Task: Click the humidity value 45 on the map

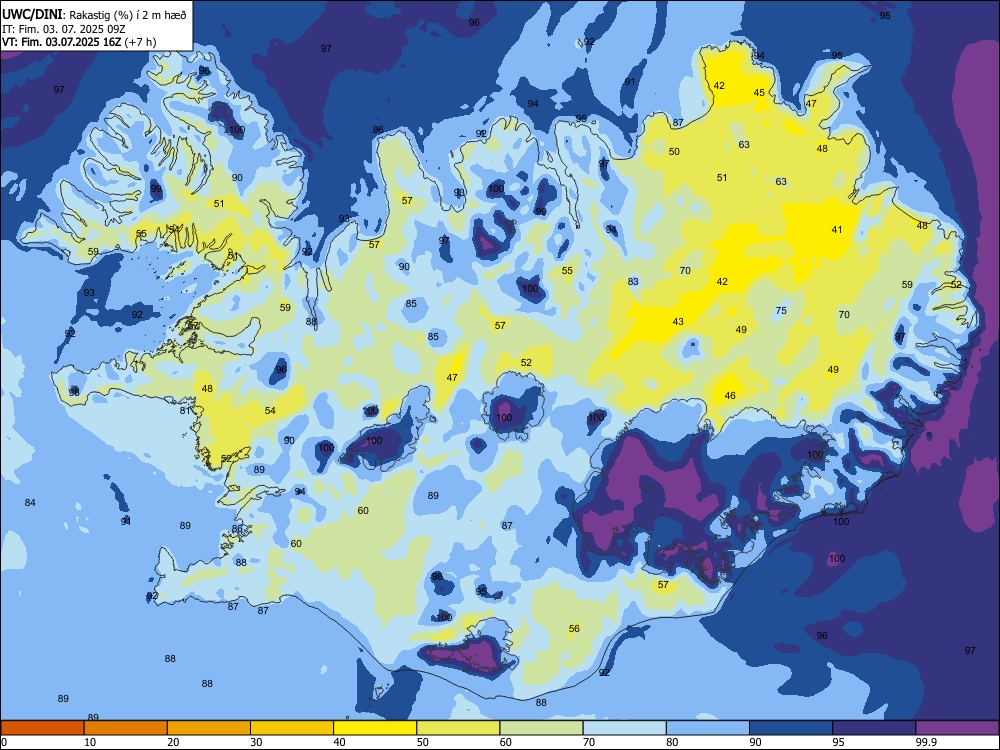Action: coord(759,92)
